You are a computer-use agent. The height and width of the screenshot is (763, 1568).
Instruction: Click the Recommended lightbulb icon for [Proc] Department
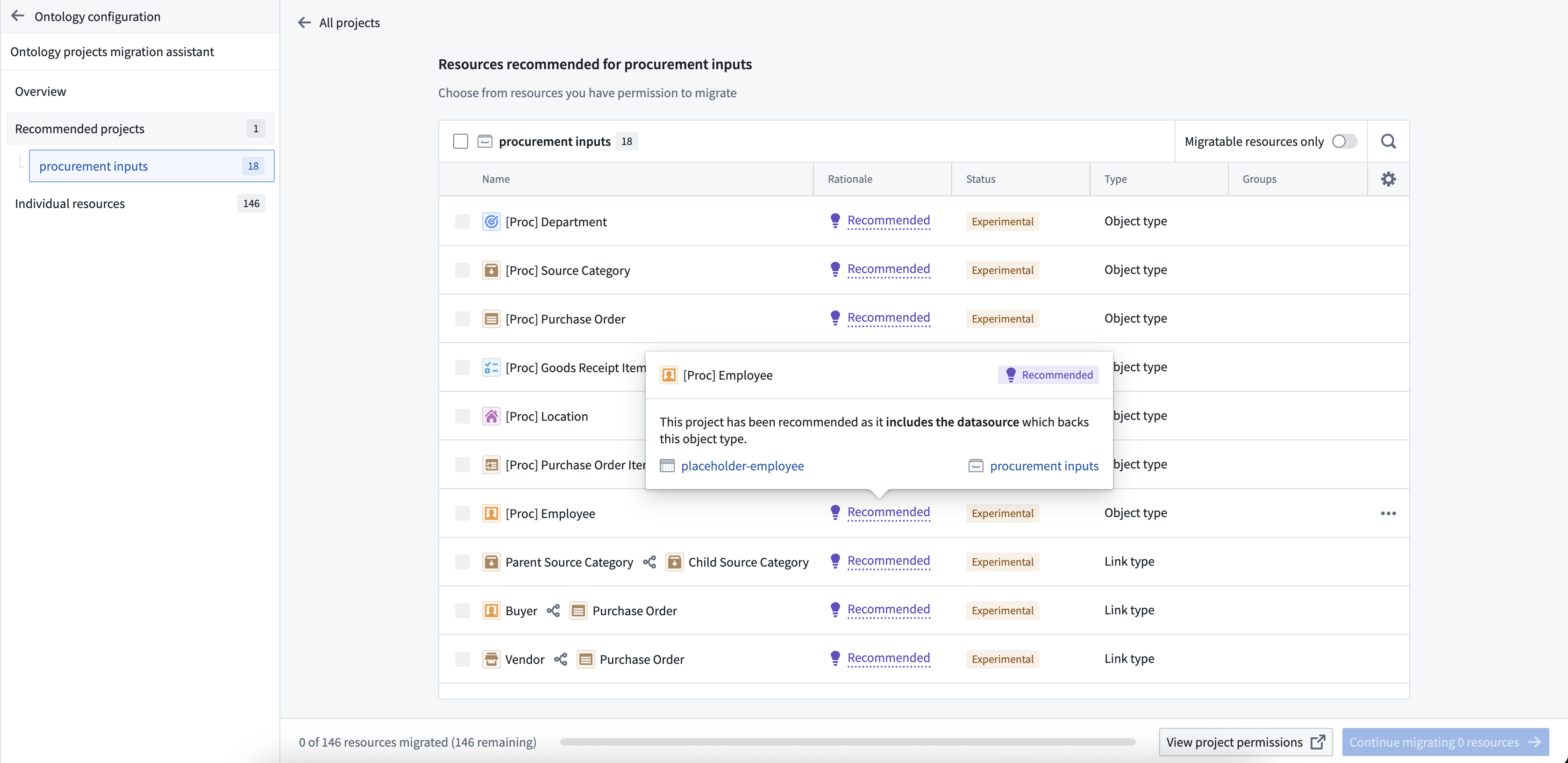tap(834, 220)
